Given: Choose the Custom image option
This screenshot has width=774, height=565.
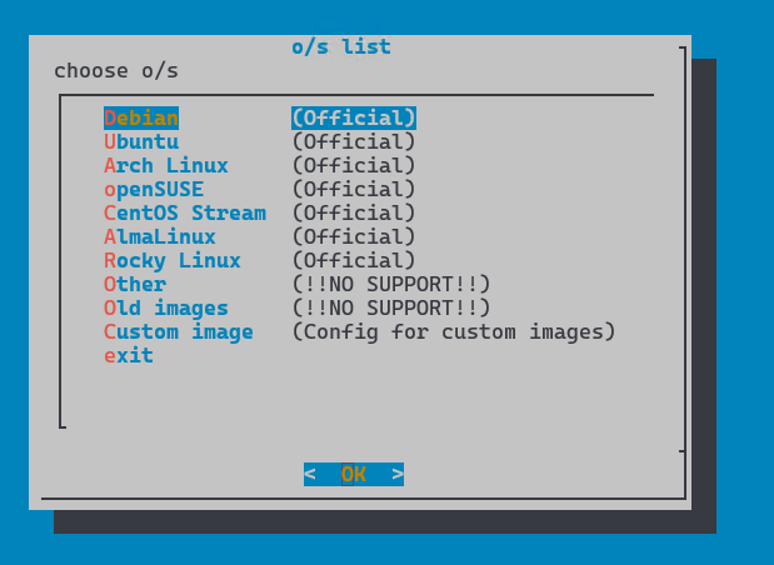Looking at the screenshot, I should 178,332.
